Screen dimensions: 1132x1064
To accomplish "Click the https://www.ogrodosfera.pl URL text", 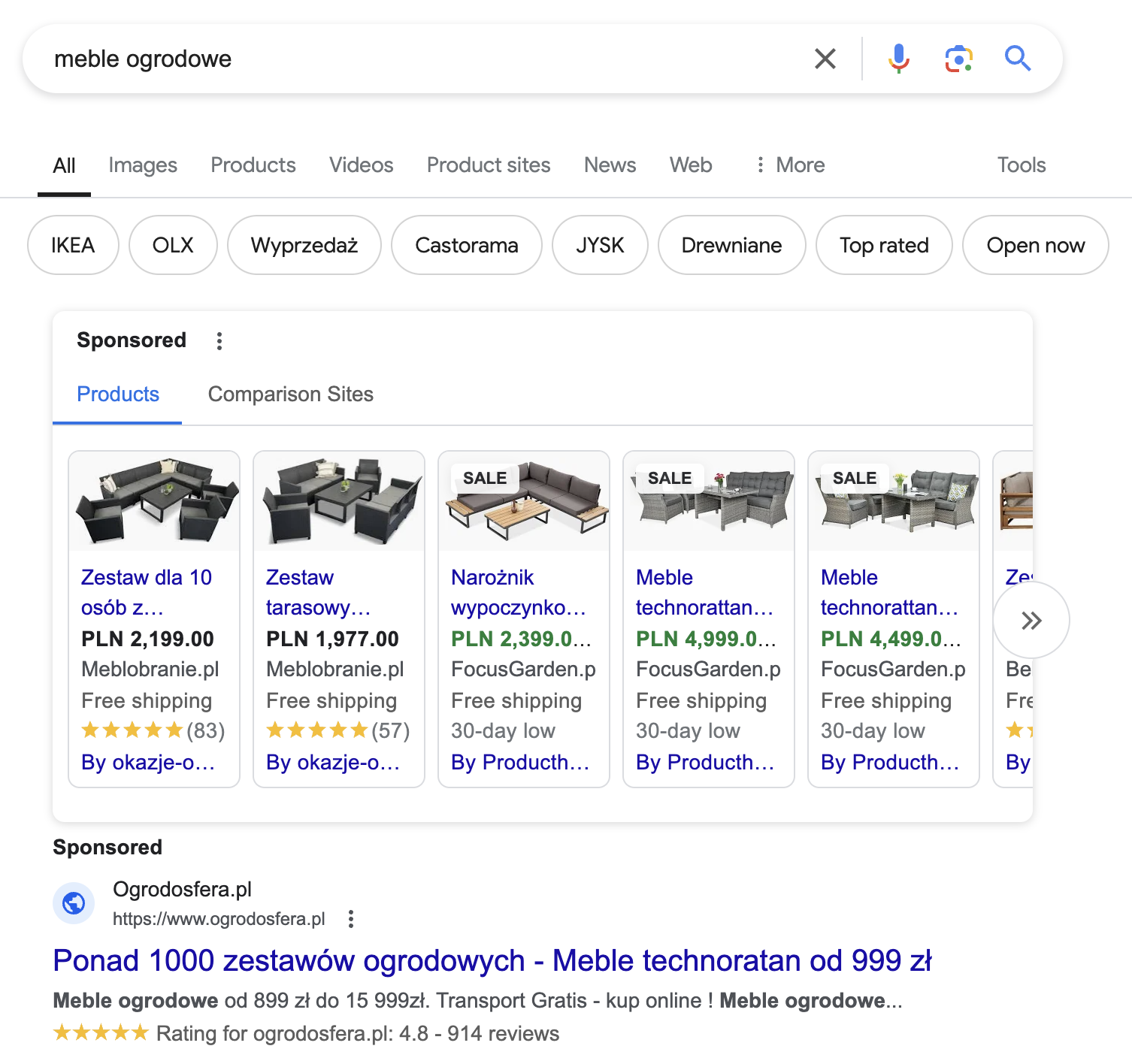I will coord(219,919).
